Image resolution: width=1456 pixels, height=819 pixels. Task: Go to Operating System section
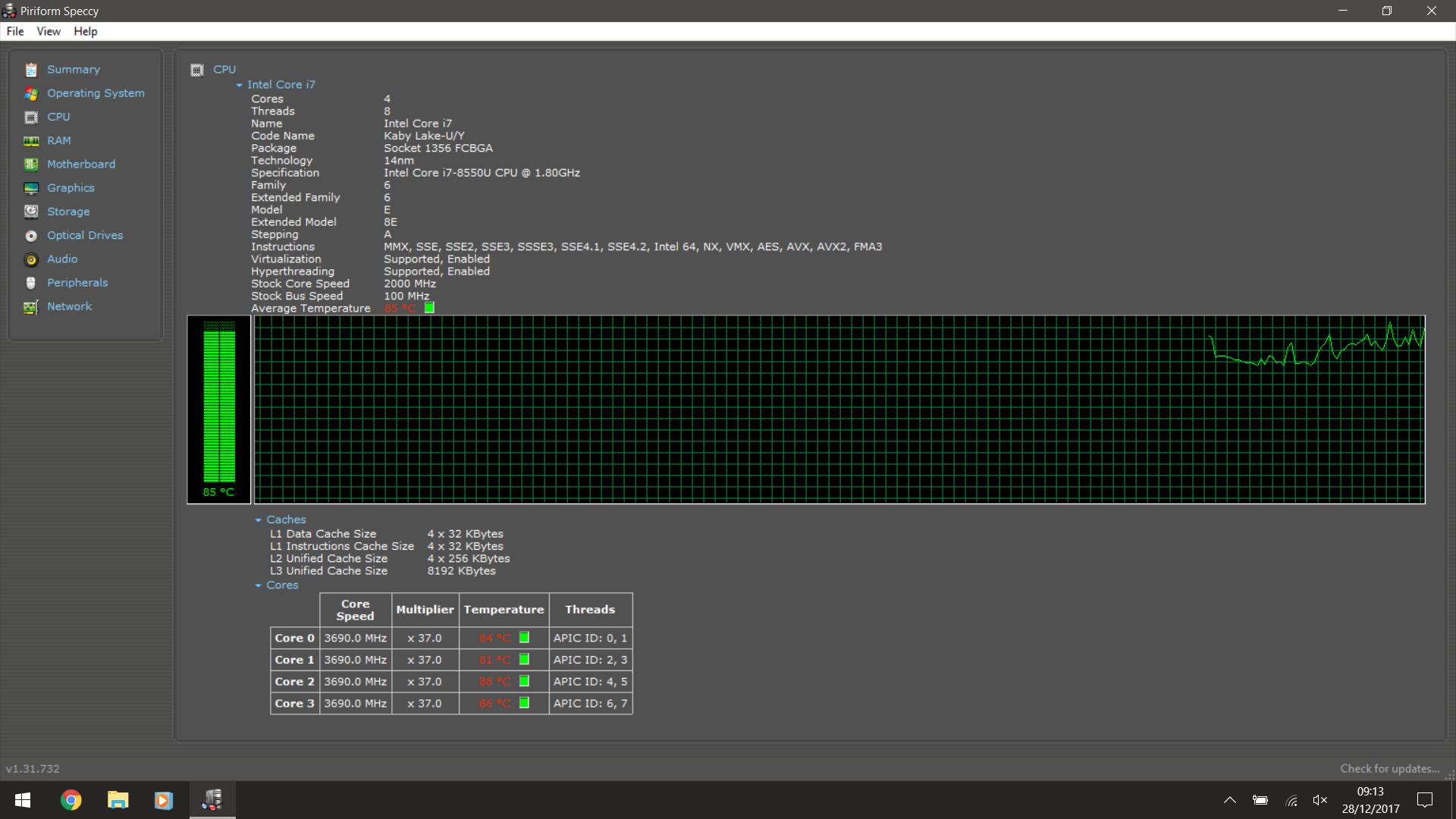click(96, 93)
